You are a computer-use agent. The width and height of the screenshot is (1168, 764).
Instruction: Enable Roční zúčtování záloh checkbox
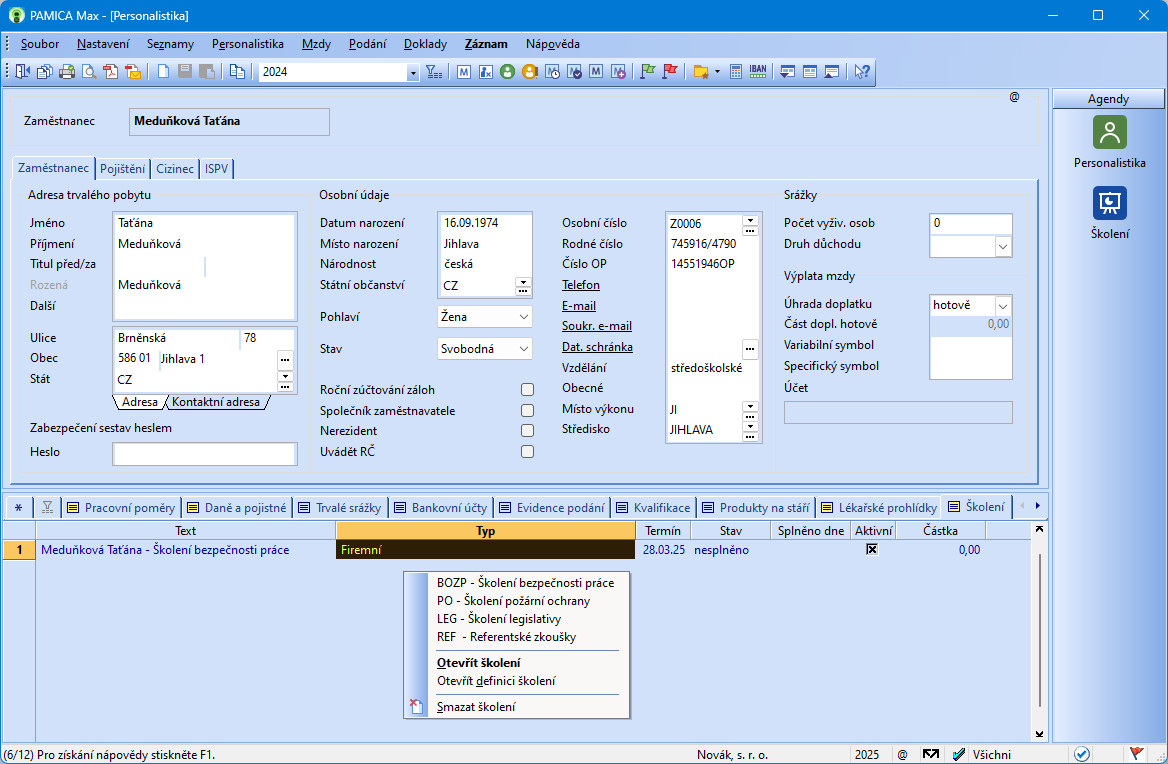tap(527, 390)
